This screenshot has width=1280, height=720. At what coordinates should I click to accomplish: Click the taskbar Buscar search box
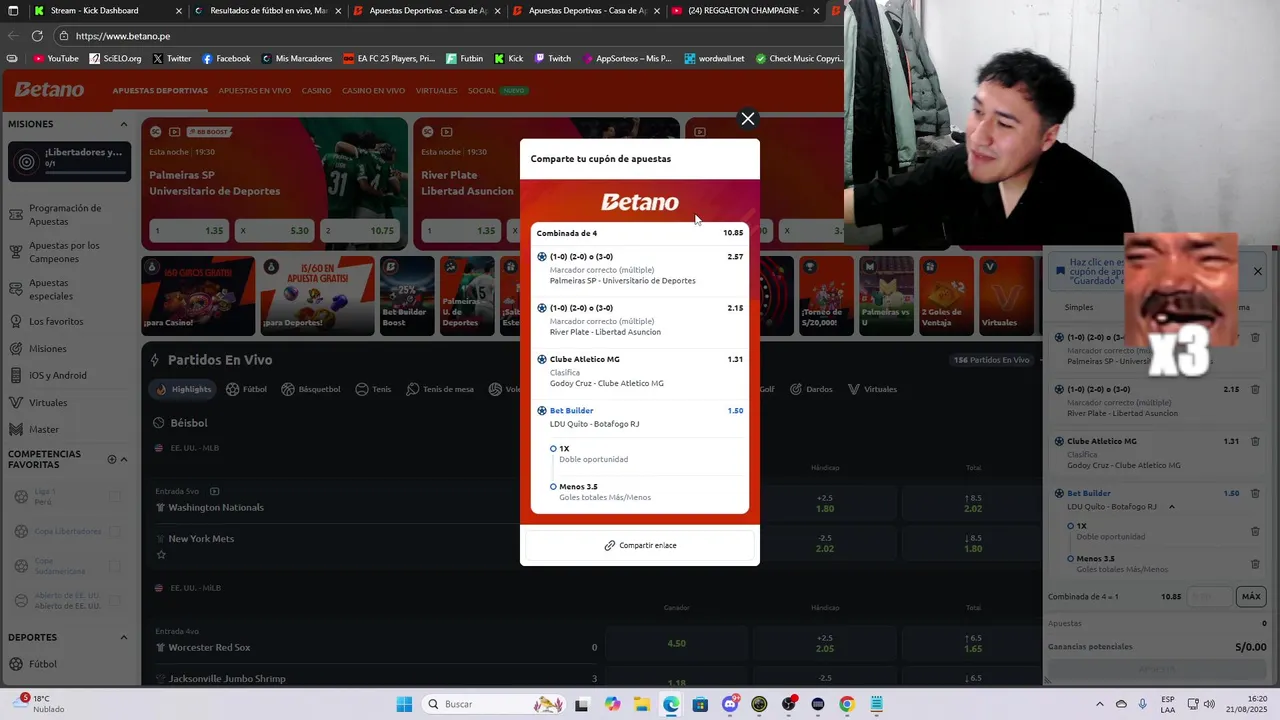pos(494,704)
